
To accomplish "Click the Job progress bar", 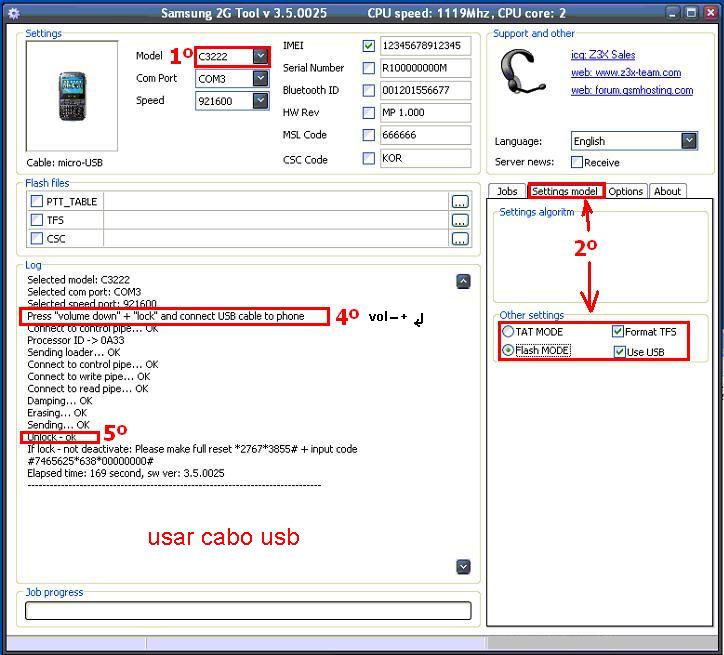I will point(248,610).
